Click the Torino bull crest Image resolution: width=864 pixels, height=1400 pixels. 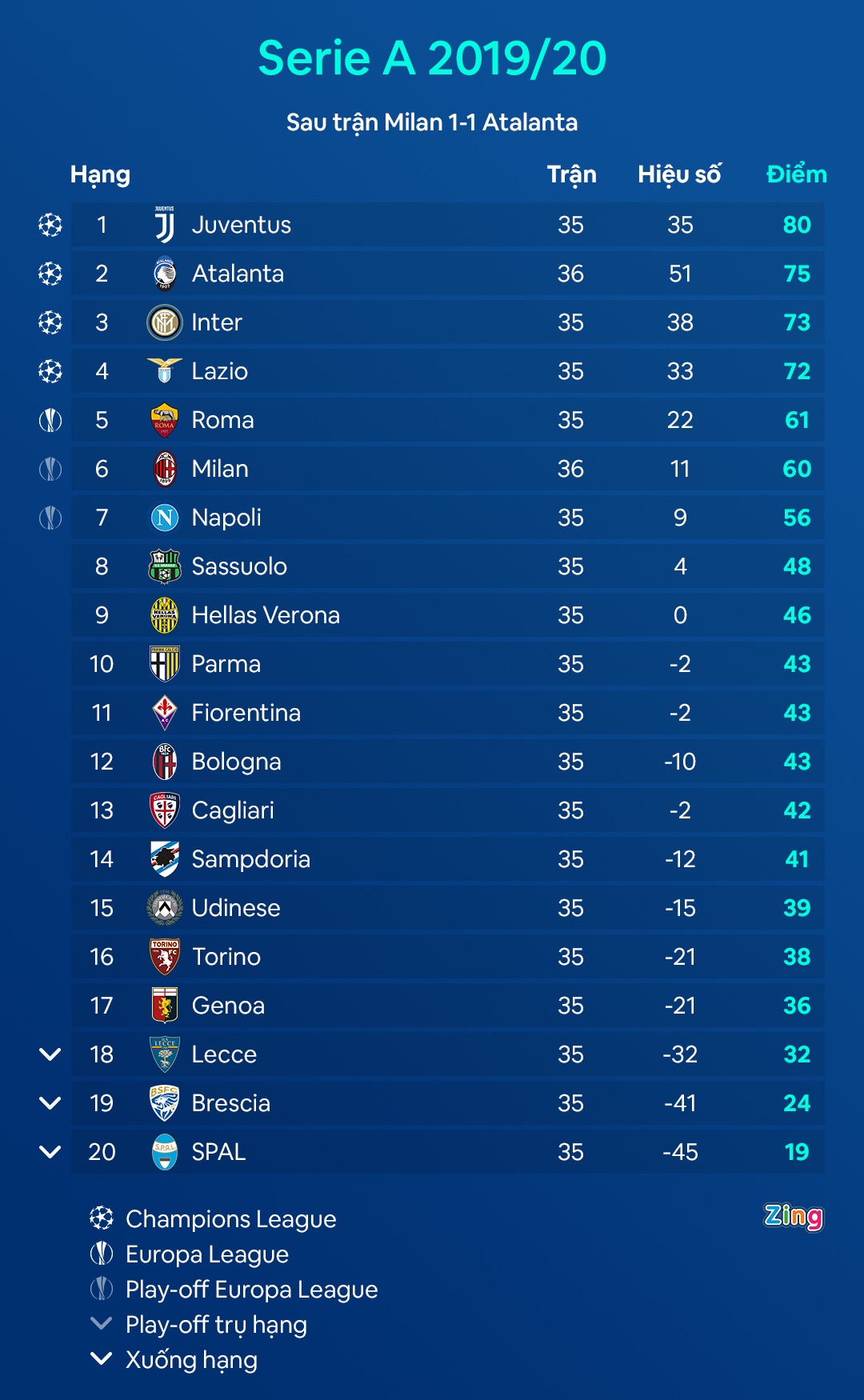[x=165, y=957]
